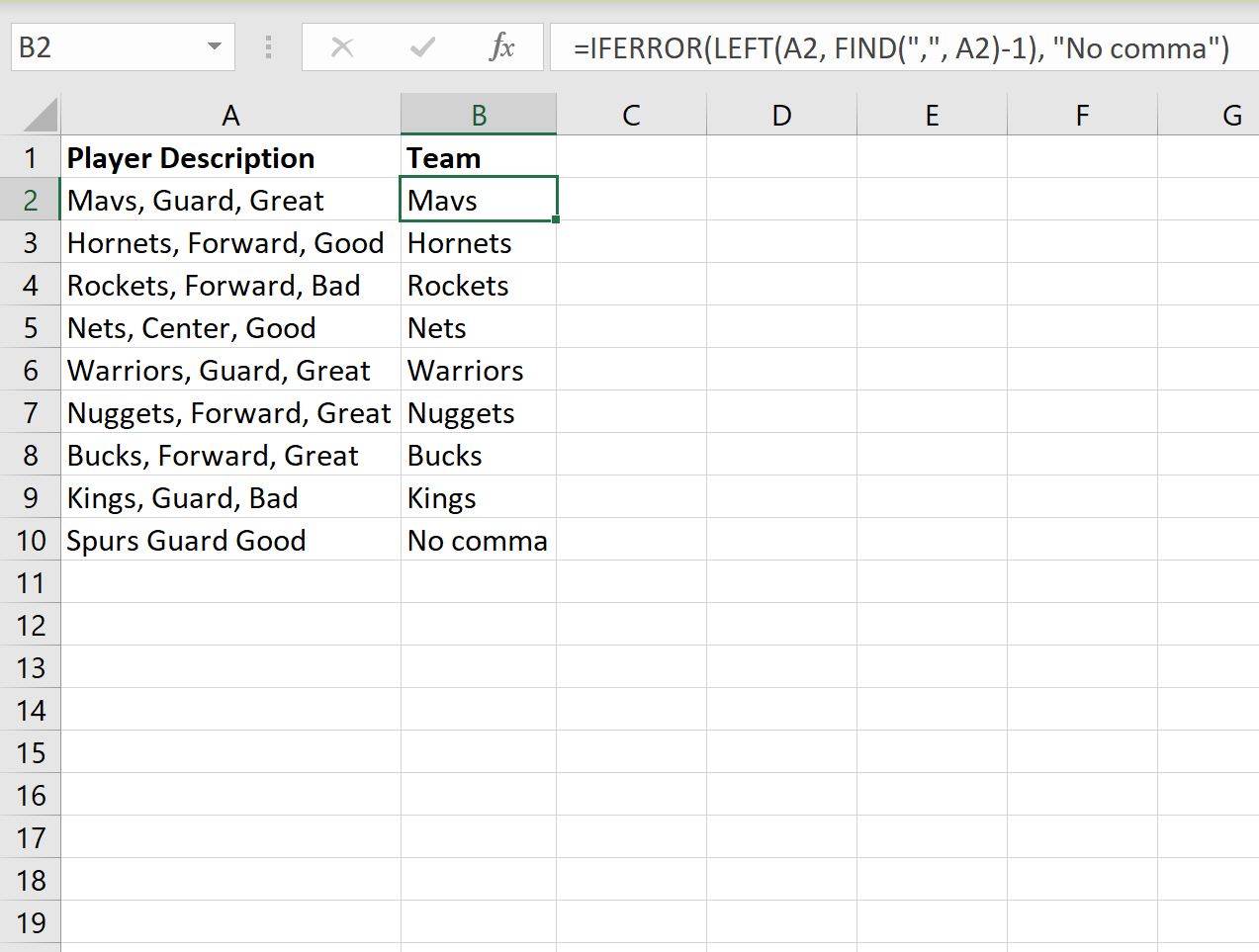Screen dimensions: 1259x952
Task: Select cell containing Rockets, Forward, Bad
Action: point(230,285)
